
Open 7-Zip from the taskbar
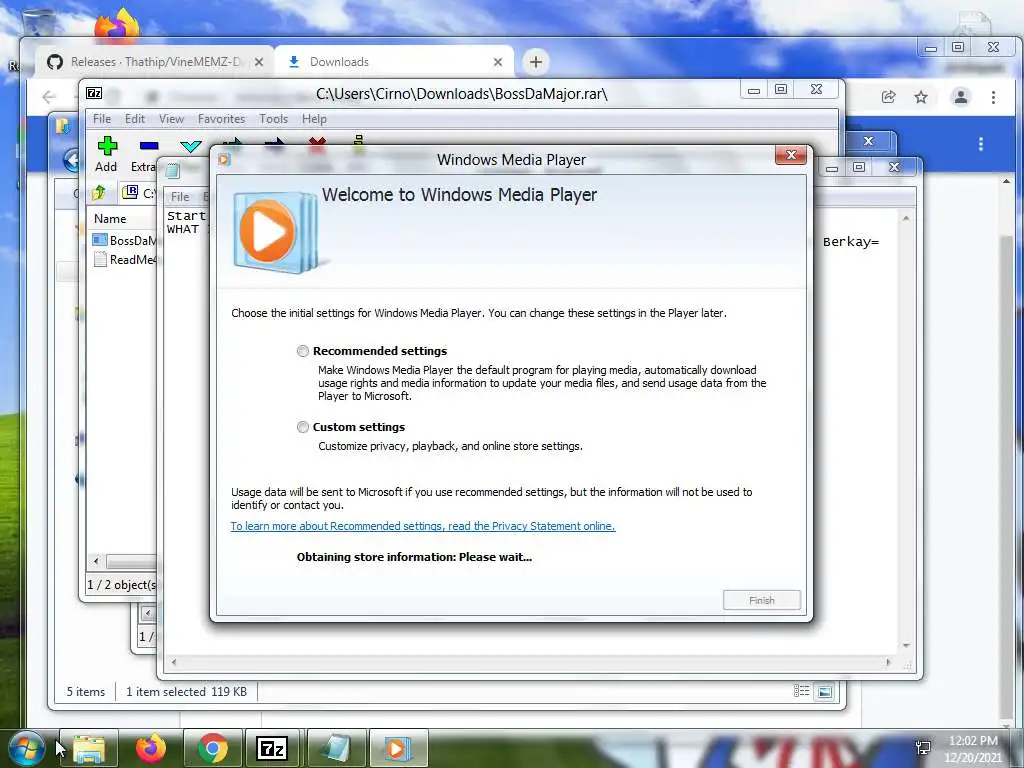[272, 748]
